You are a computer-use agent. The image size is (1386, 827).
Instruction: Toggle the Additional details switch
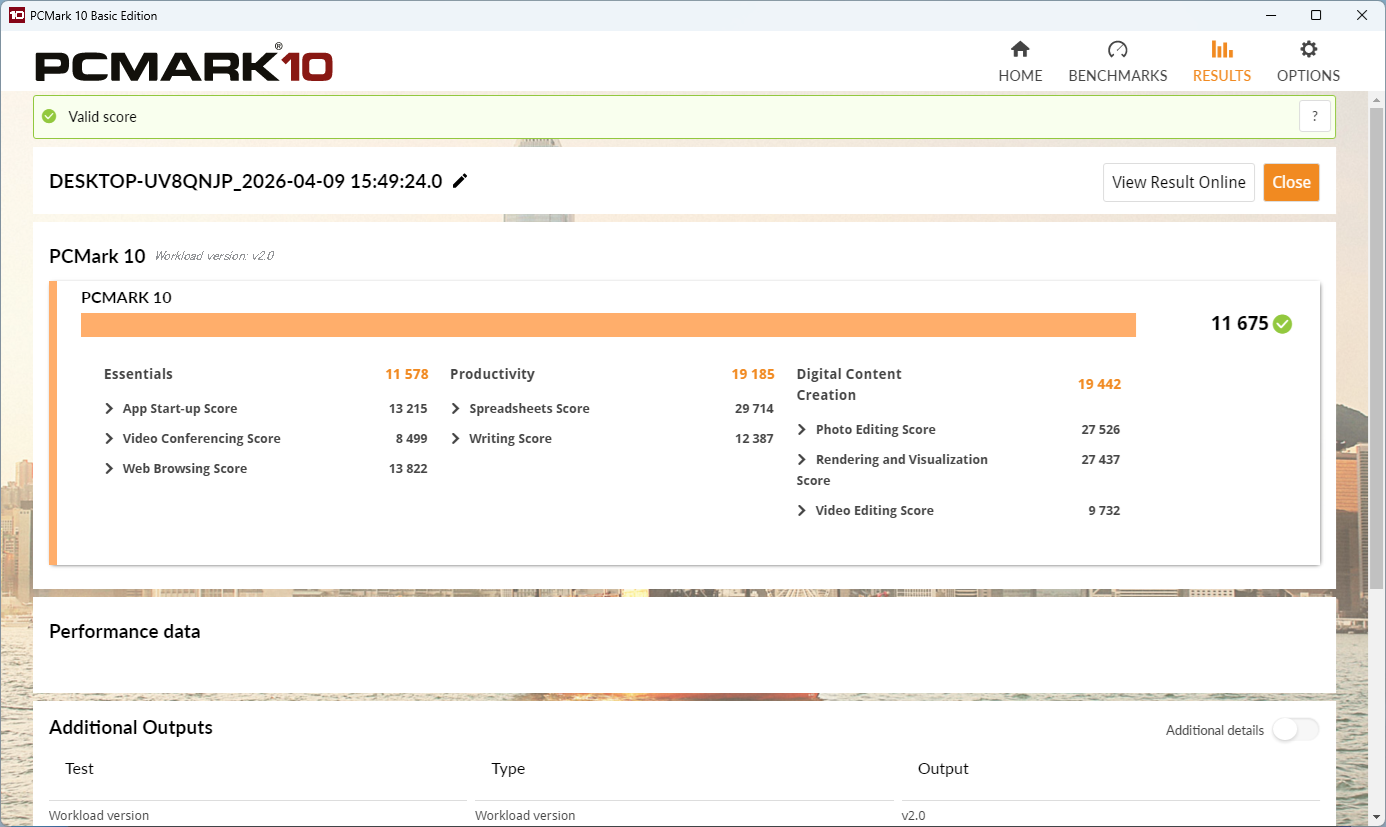(x=1295, y=730)
